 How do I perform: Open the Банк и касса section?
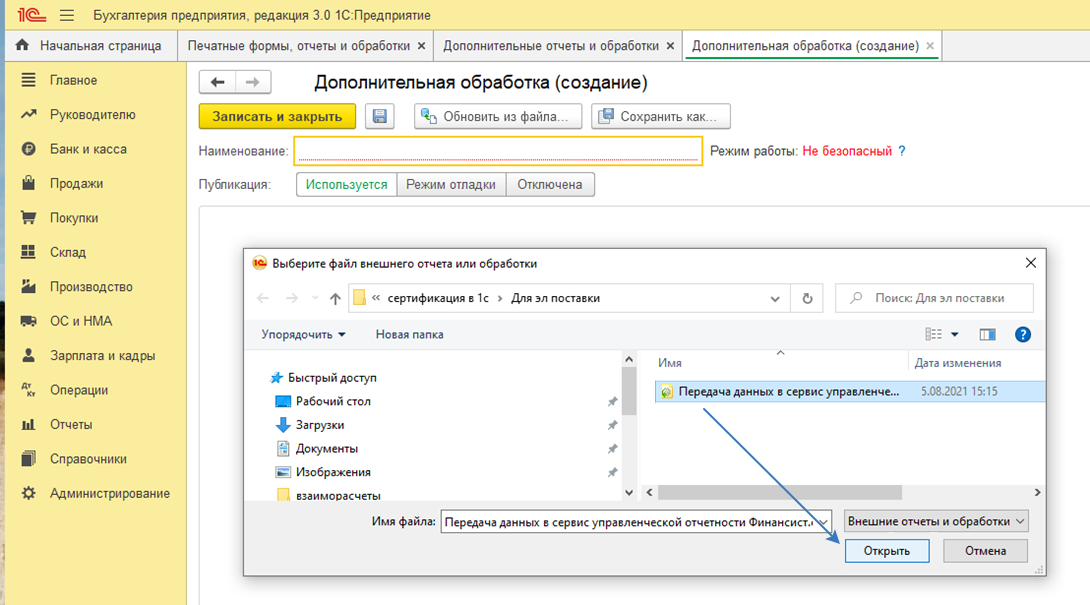click(88, 149)
